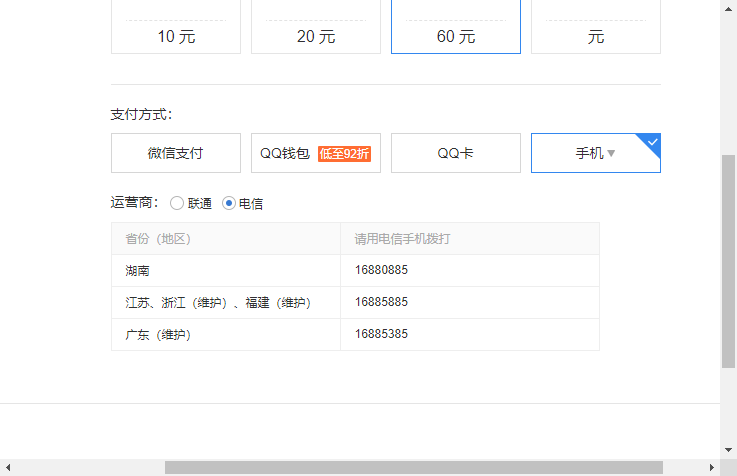Click the horizontal scrollbar right arrow
The height and width of the screenshot is (476, 737).
pyautogui.click(x=712, y=468)
